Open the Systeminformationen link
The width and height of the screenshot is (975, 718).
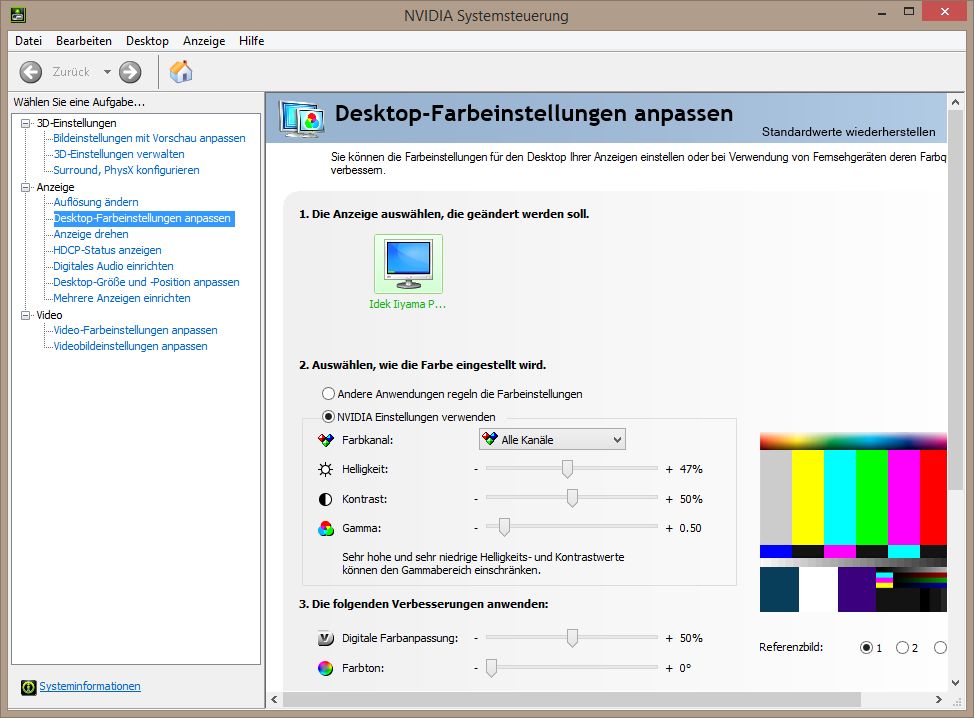[x=90, y=686]
